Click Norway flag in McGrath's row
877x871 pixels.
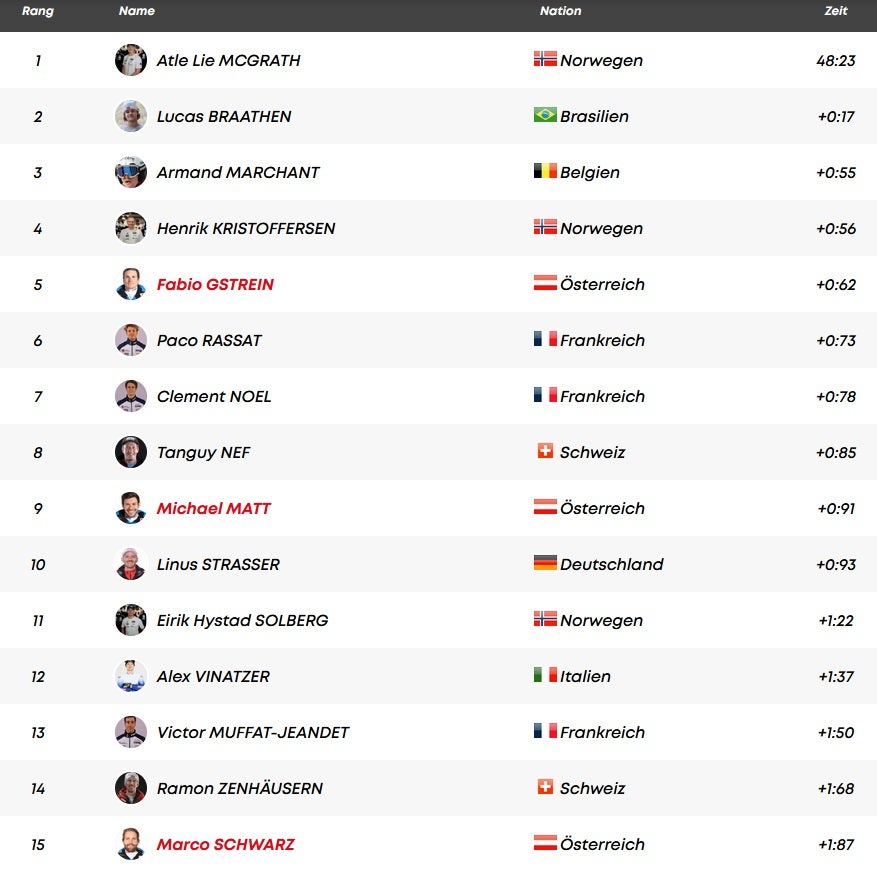tap(545, 59)
